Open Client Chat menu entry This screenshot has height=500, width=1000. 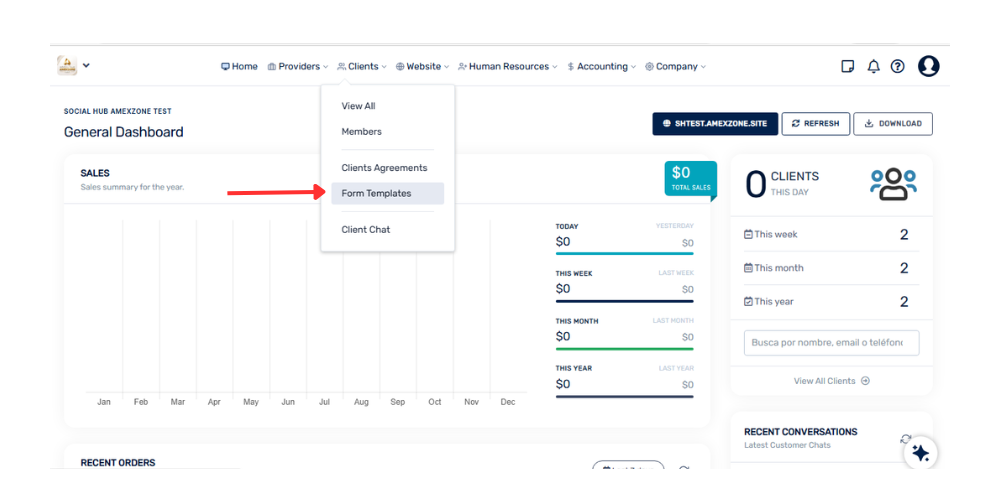365,230
